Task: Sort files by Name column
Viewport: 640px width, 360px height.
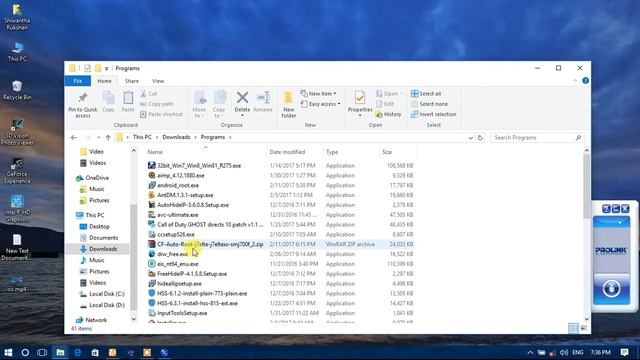Action: pyautogui.click(x=205, y=152)
